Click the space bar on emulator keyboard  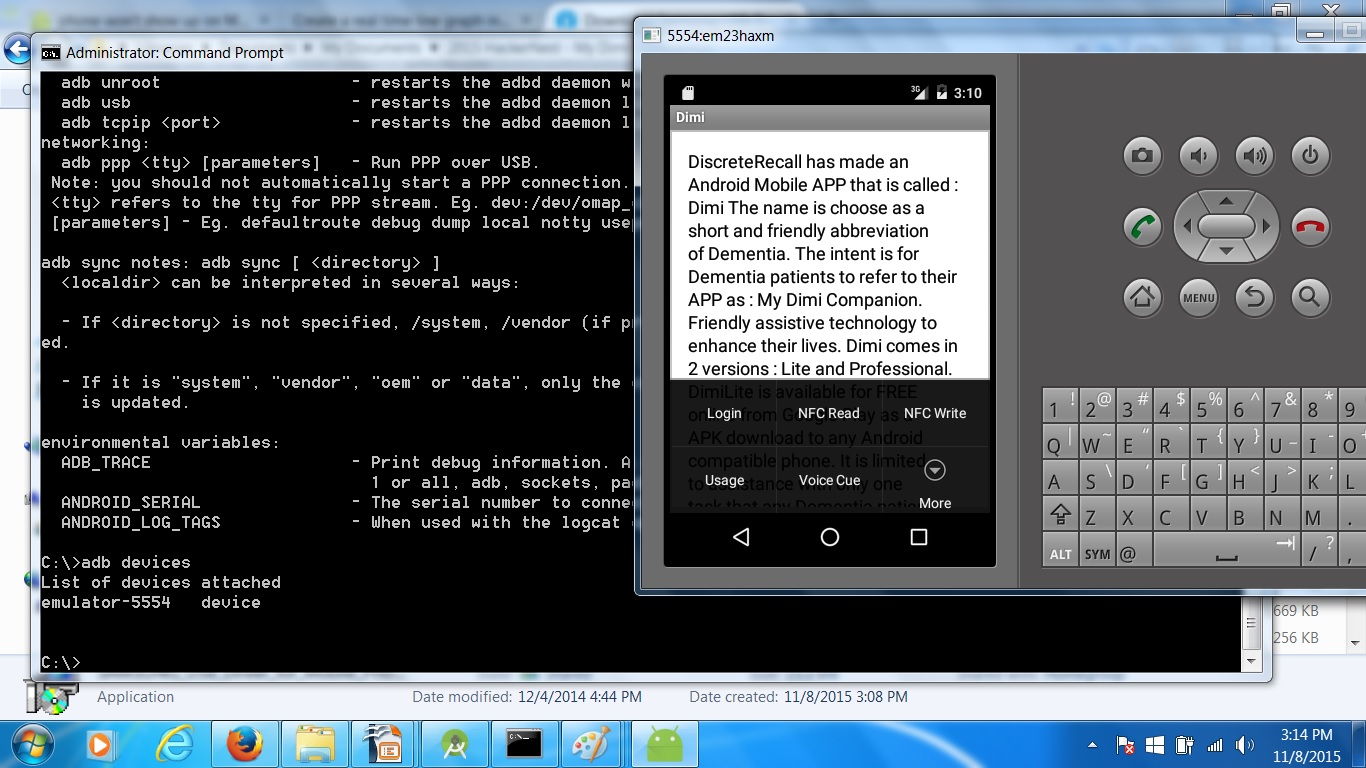pos(1226,551)
